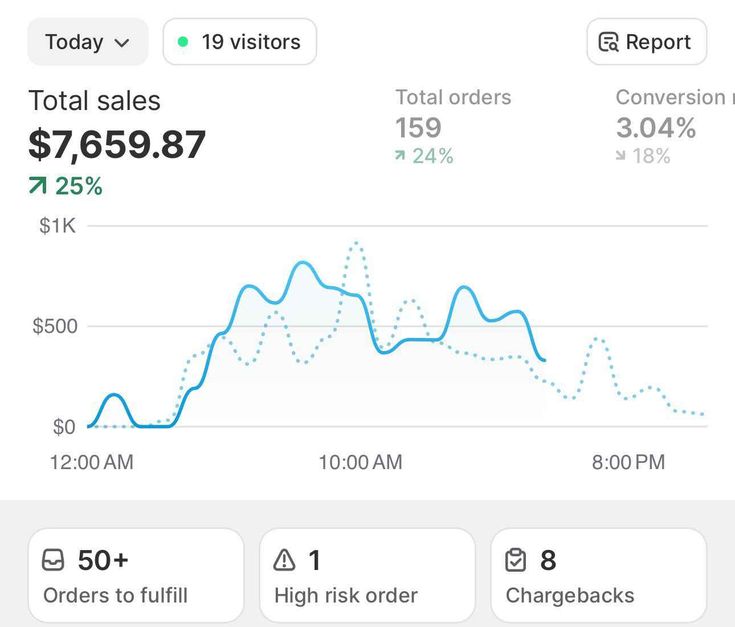Tap the green up arrow beside 25%
Image resolution: width=735 pixels, height=627 pixels.
(38, 186)
